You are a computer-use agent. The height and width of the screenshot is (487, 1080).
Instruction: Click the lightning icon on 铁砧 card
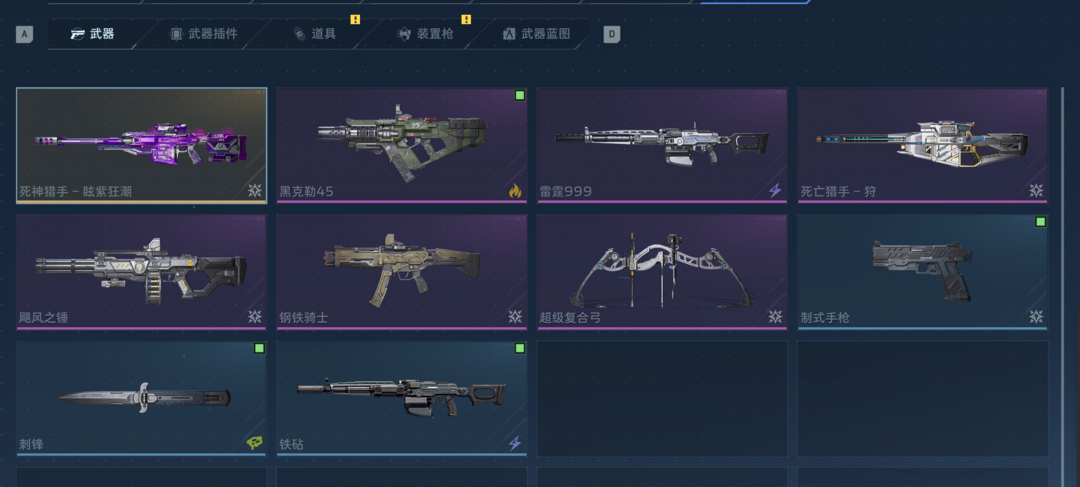[x=515, y=444]
